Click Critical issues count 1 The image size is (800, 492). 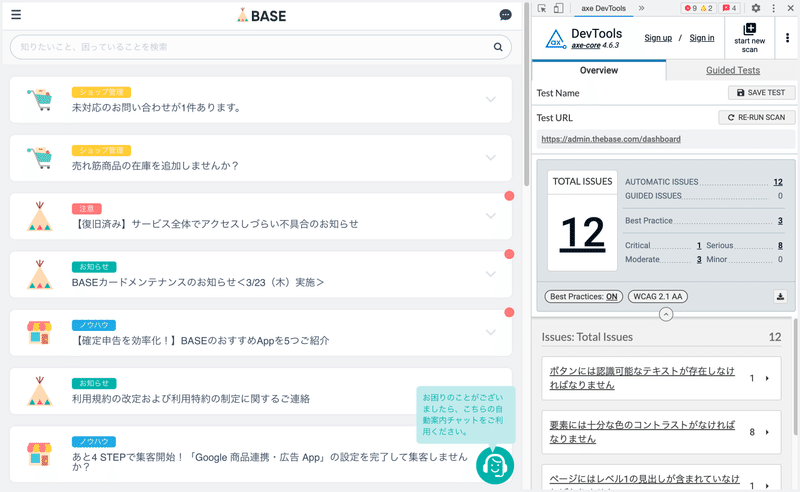(x=699, y=245)
